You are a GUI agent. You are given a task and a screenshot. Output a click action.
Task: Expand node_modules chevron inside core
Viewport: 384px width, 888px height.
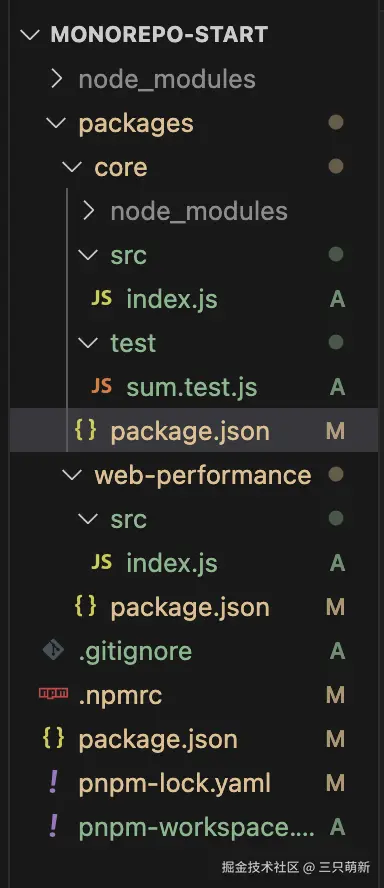(88, 211)
